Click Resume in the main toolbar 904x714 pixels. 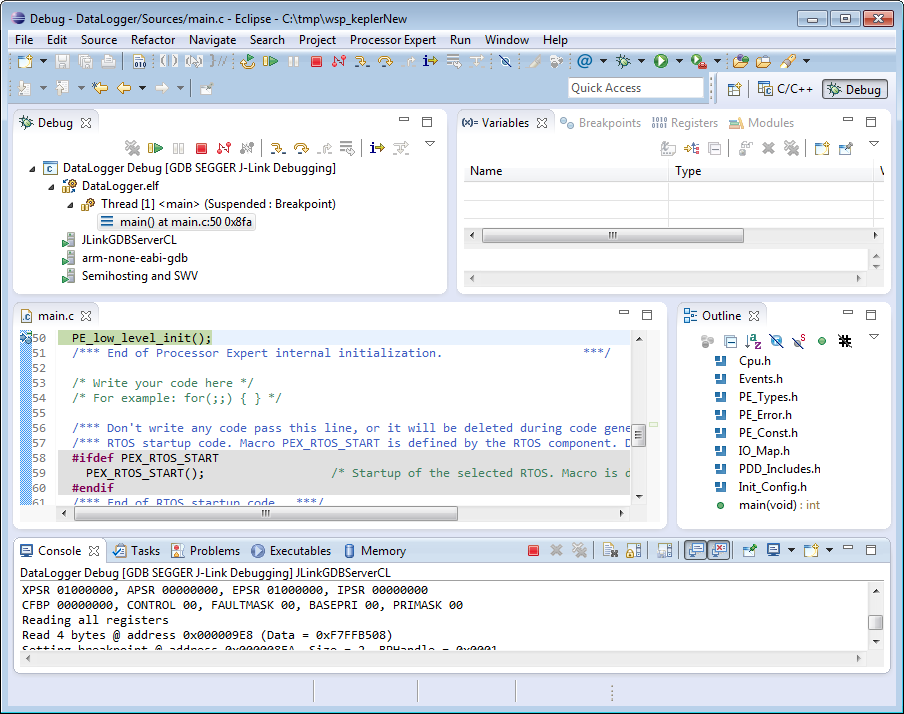(270, 62)
